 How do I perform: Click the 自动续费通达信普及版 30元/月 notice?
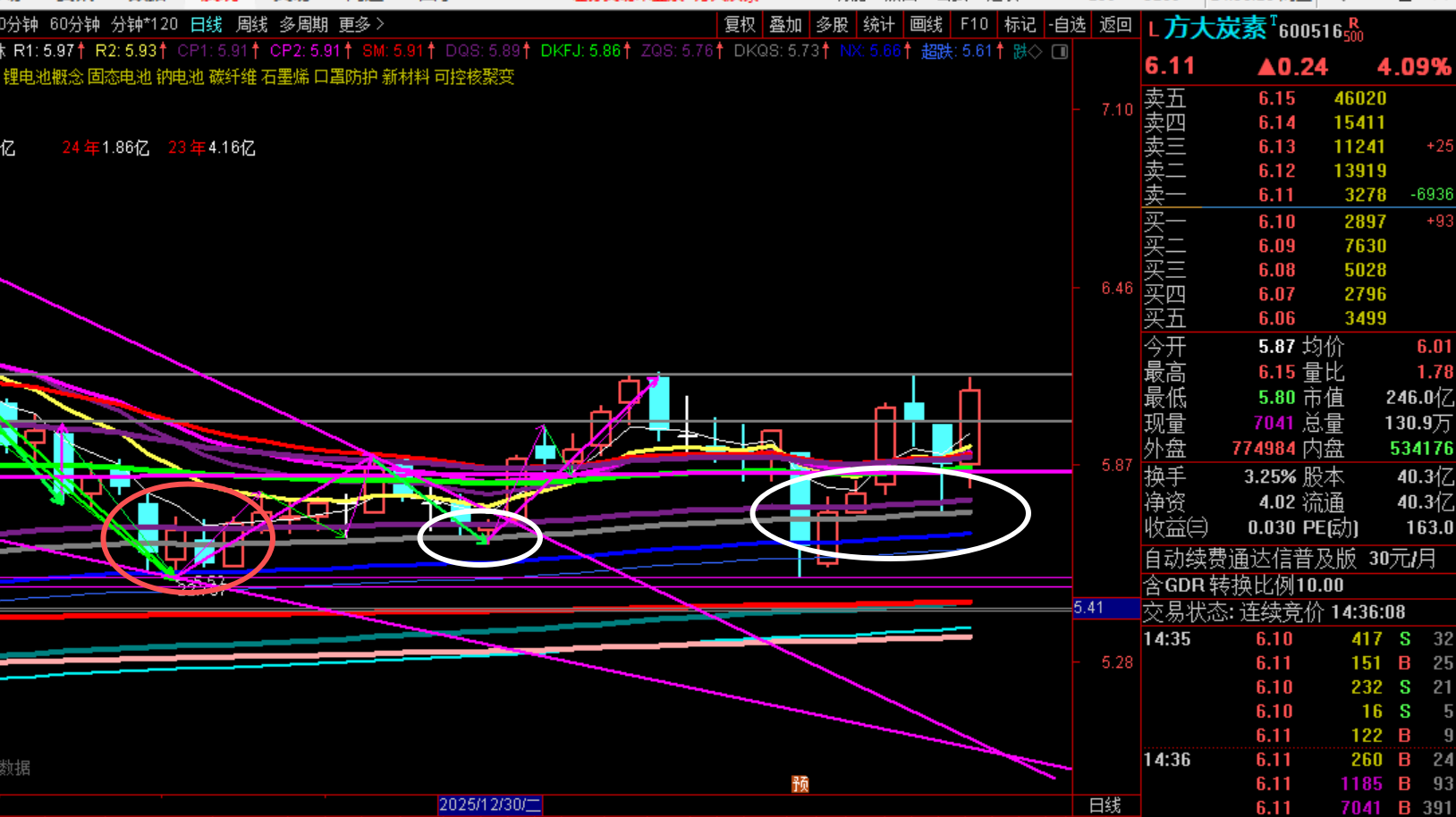point(1291,560)
